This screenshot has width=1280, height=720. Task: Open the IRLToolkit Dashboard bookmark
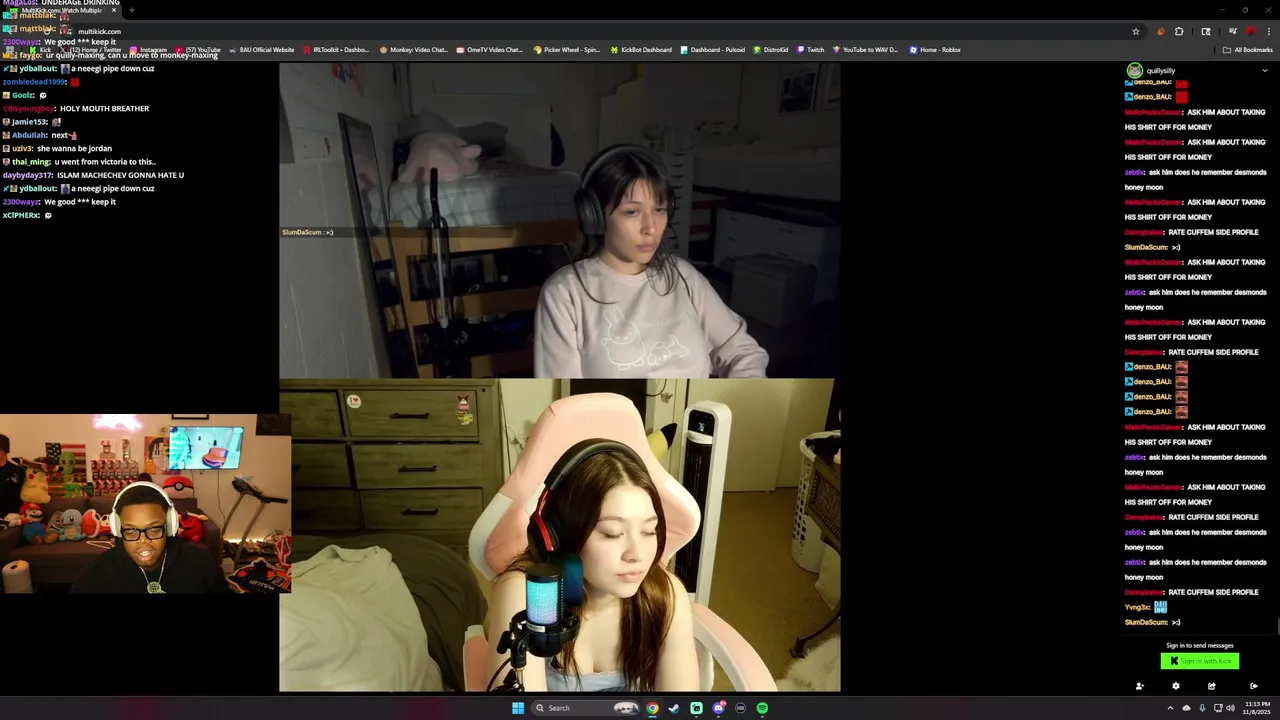coord(336,50)
